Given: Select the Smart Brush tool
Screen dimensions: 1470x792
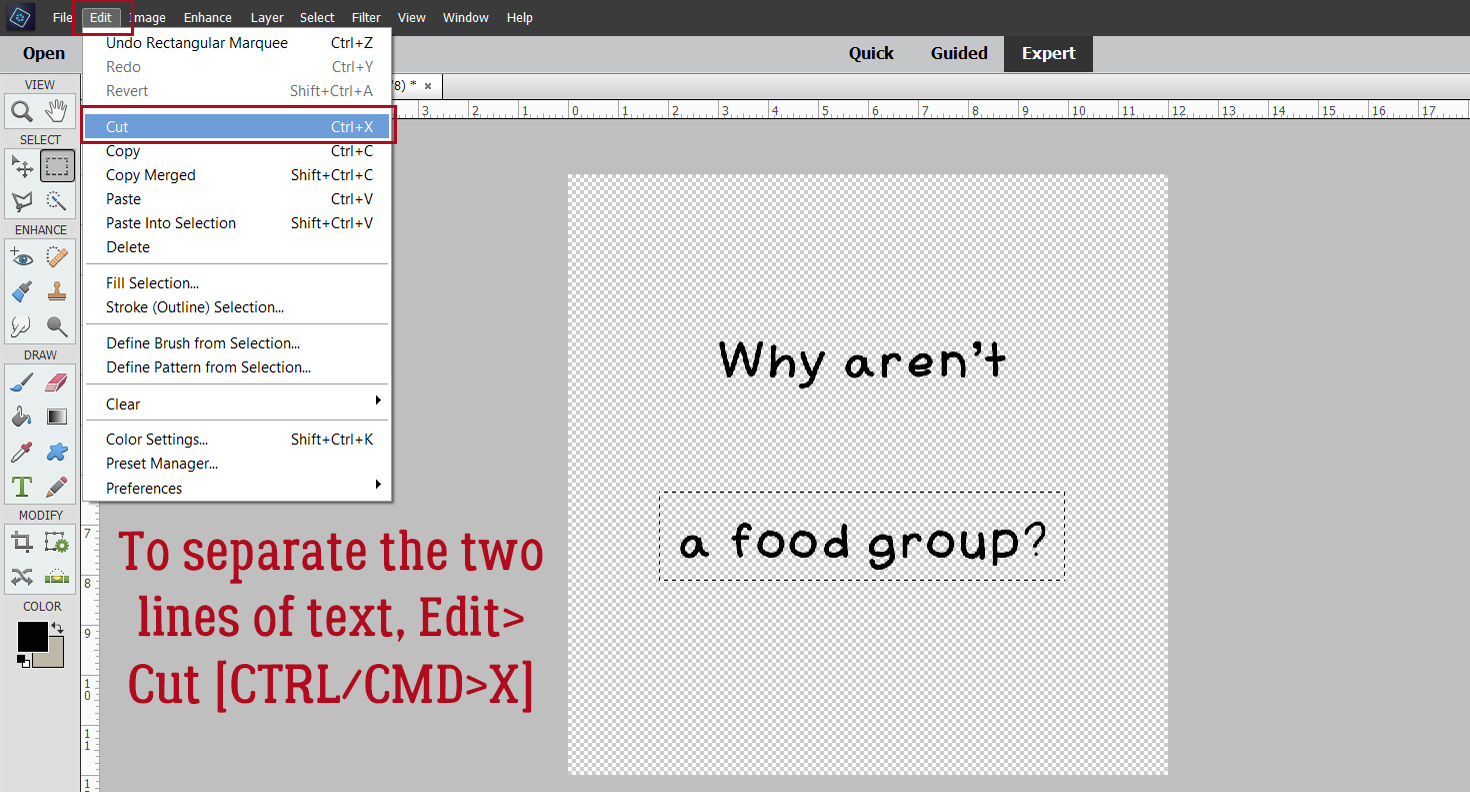Looking at the screenshot, I should (x=22, y=292).
